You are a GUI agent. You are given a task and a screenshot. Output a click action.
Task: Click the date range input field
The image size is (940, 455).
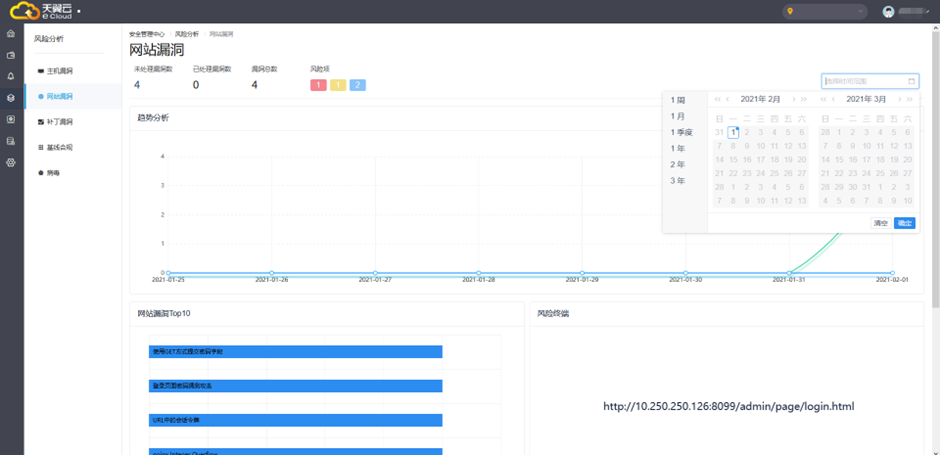862,81
